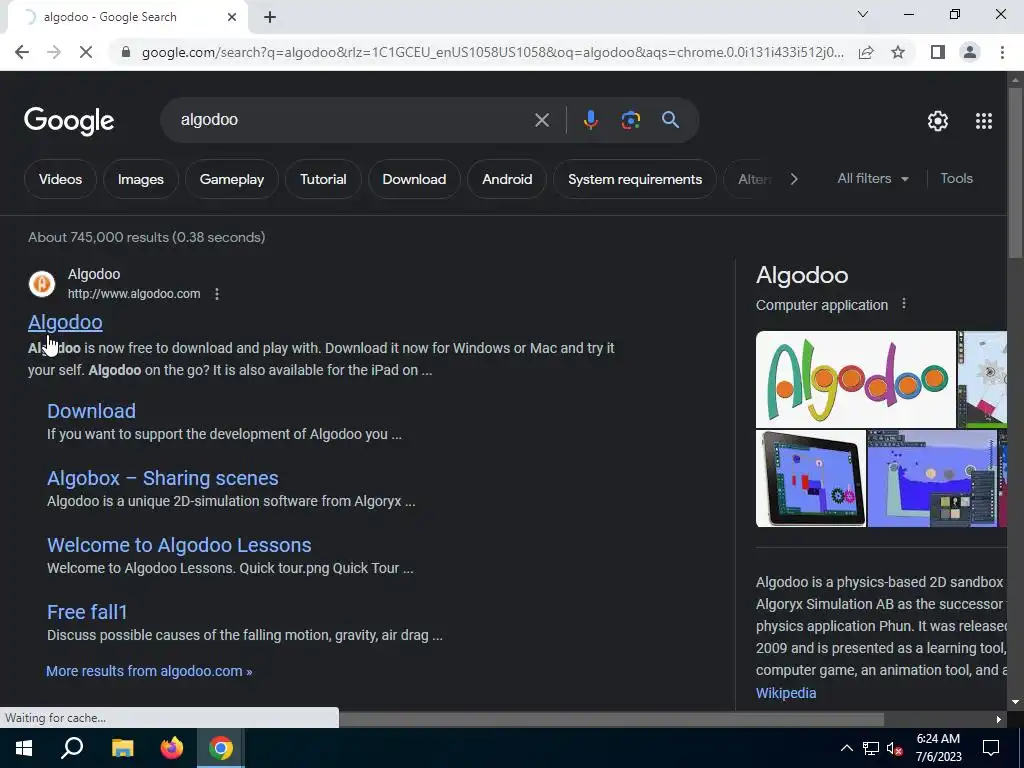
Task: Select the Download filter chip
Action: click(x=414, y=179)
